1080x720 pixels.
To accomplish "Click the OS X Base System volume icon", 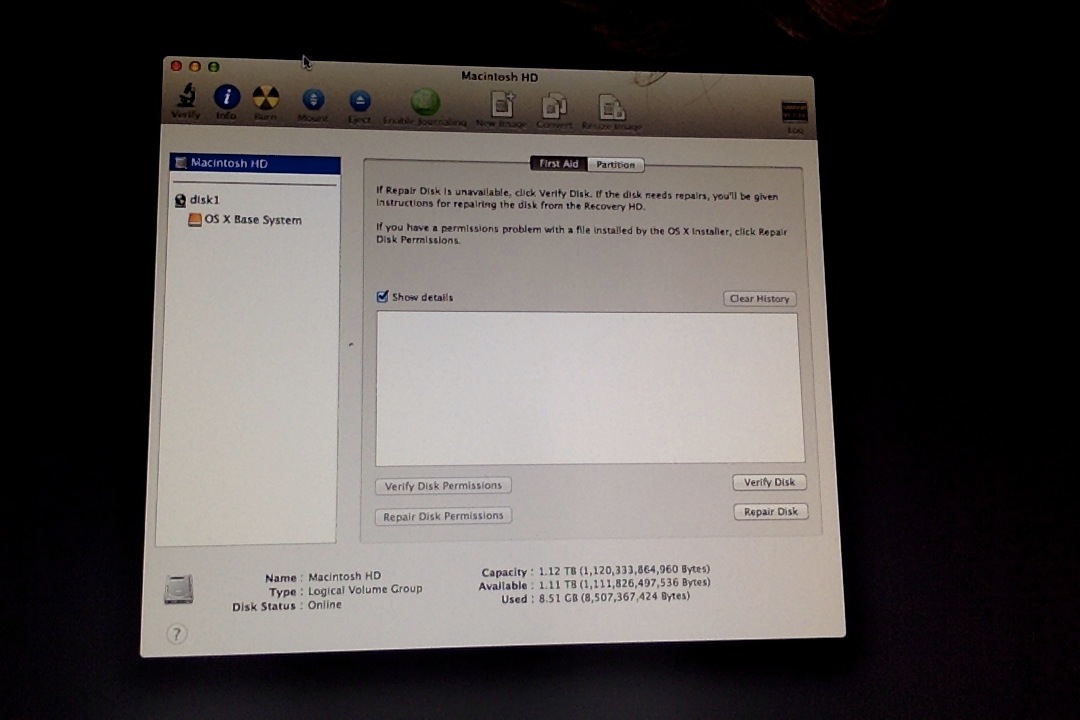I will [195, 220].
